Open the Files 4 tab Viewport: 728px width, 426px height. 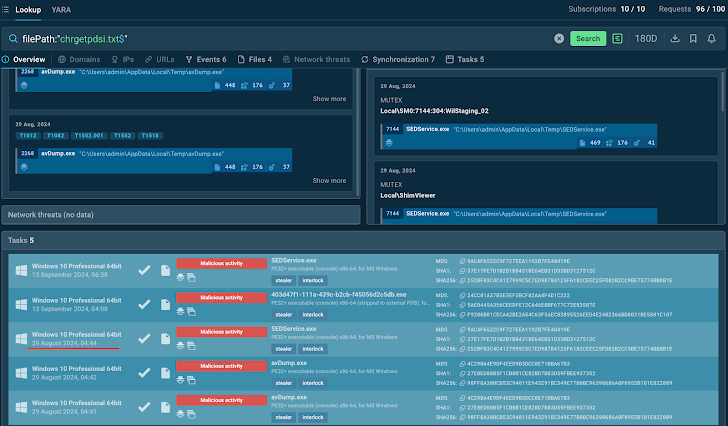click(x=256, y=60)
